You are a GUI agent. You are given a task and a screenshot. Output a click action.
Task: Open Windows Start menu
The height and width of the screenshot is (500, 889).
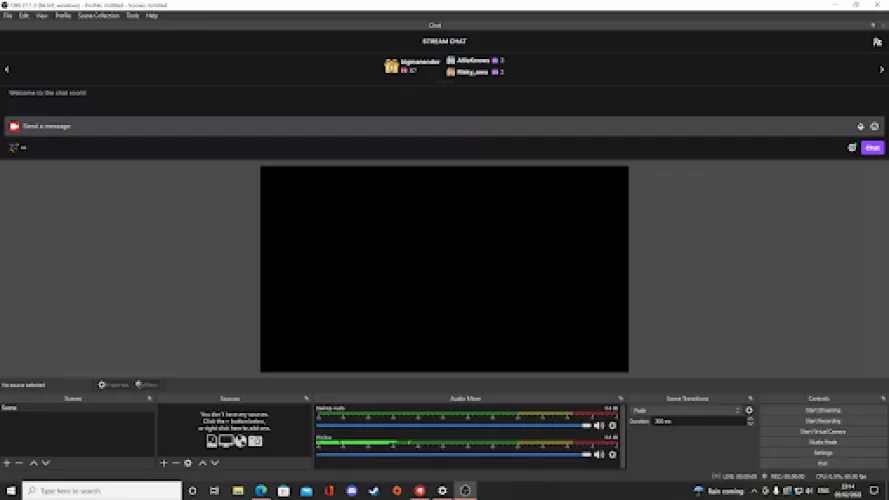coord(11,491)
